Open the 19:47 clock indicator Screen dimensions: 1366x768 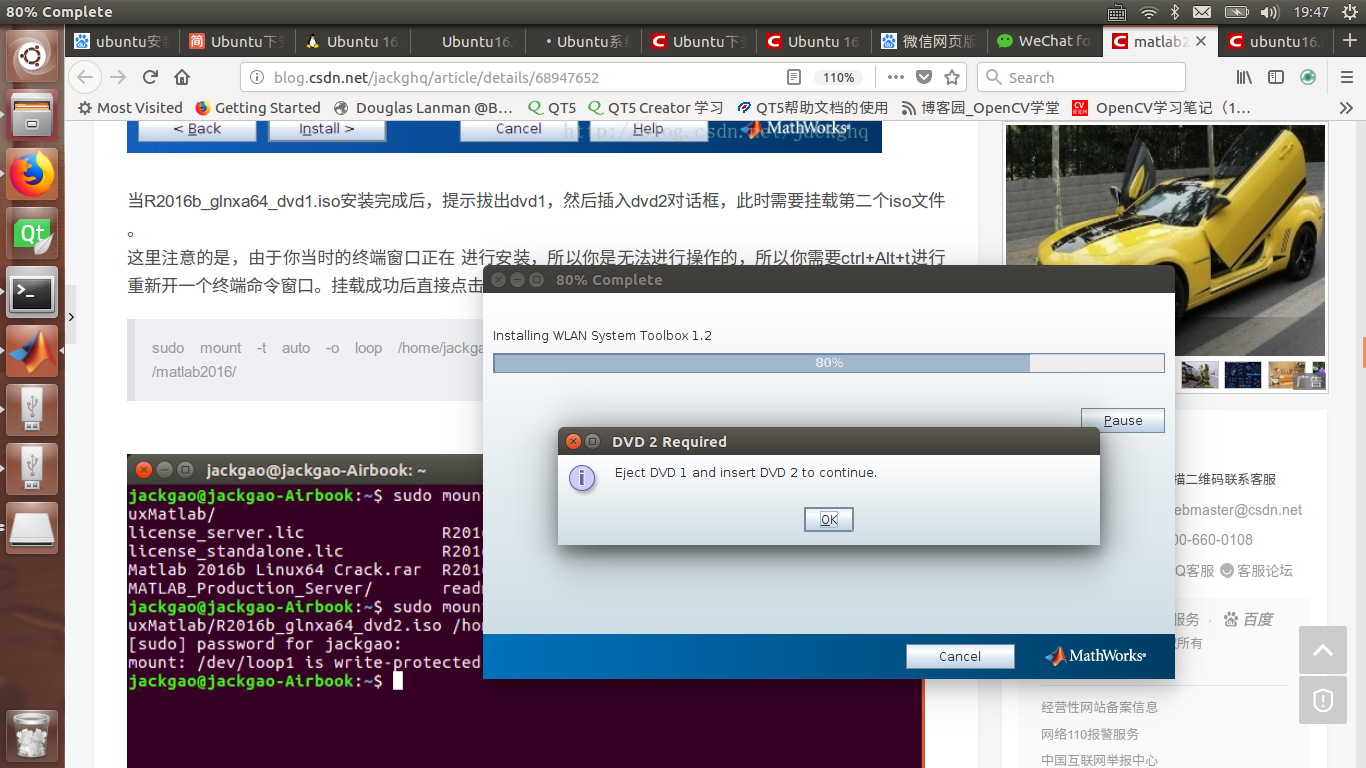pos(1311,12)
